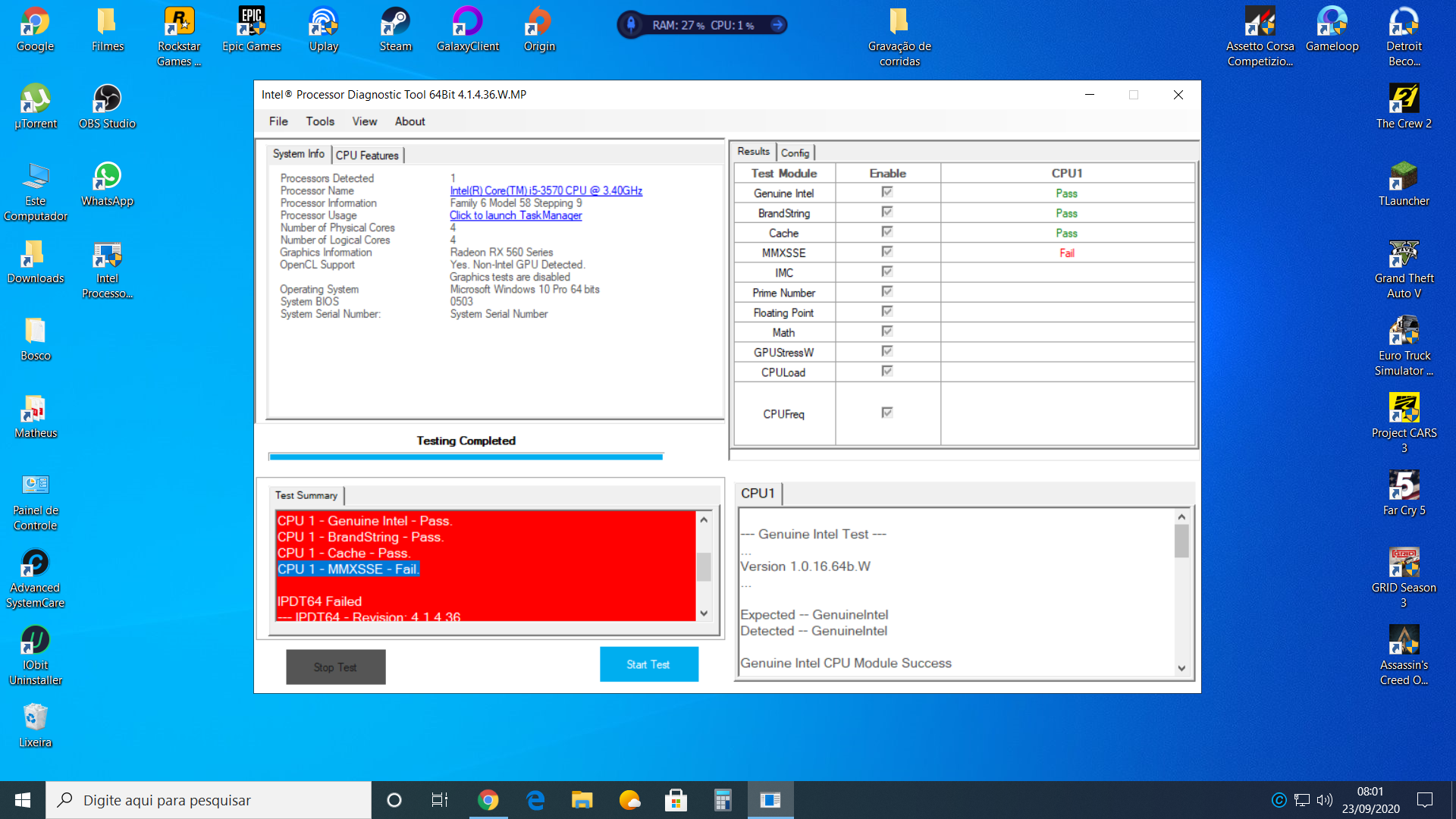
Task: Click the CPU1 log scrollbar thumb
Action: tap(1181, 541)
